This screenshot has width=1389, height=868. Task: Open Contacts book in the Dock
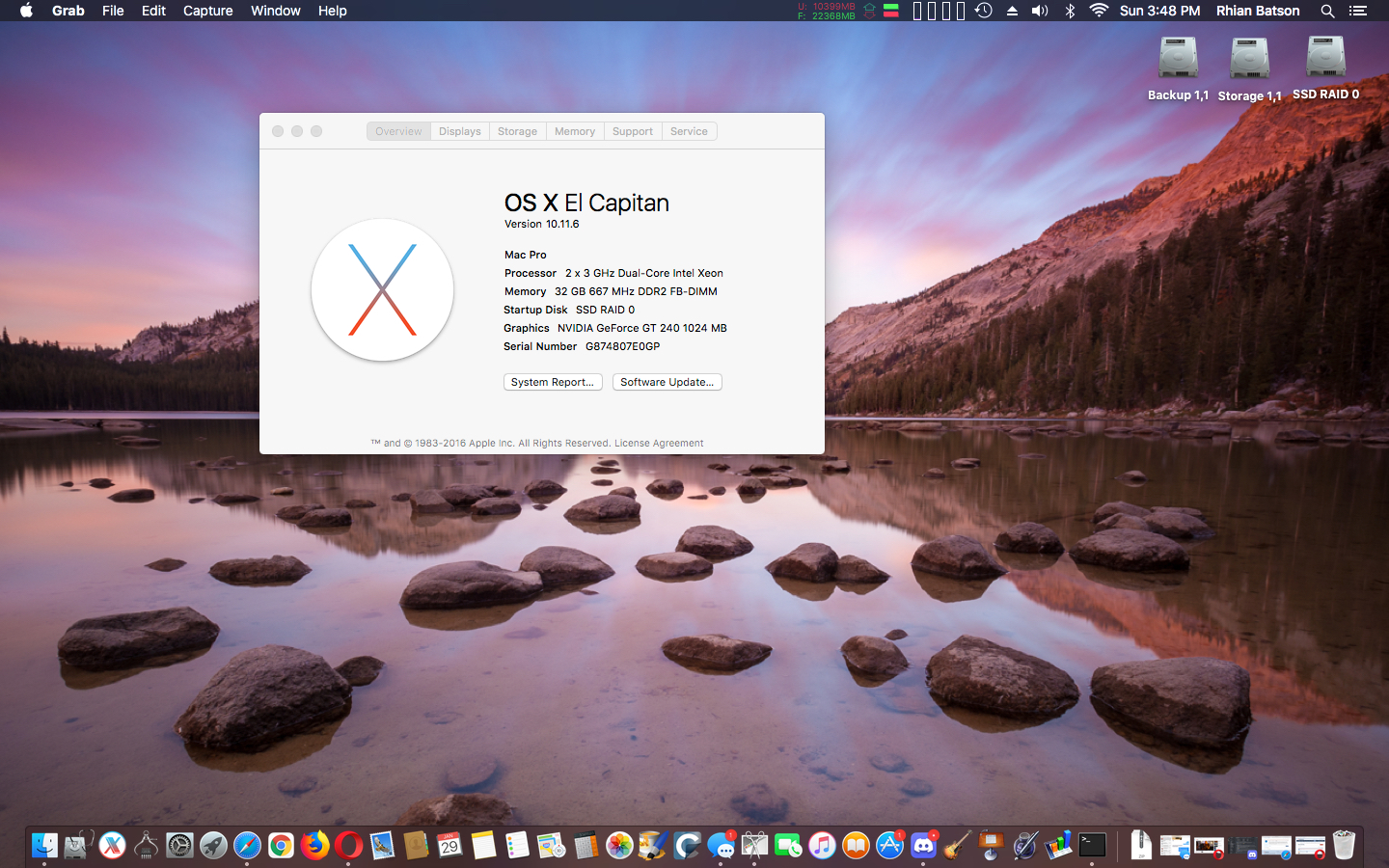pos(416,846)
